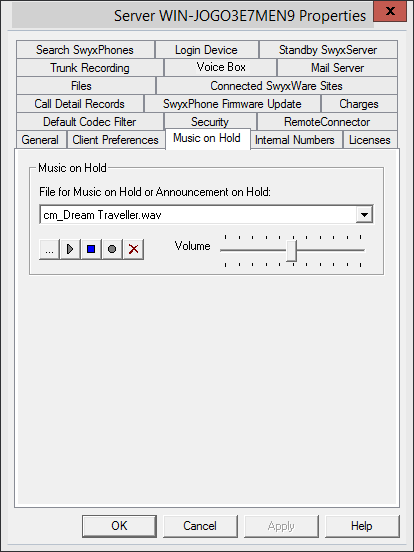Viewport: 414px width, 552px height.
Task: Open Help for this dialog
Action: coord(362,526)
